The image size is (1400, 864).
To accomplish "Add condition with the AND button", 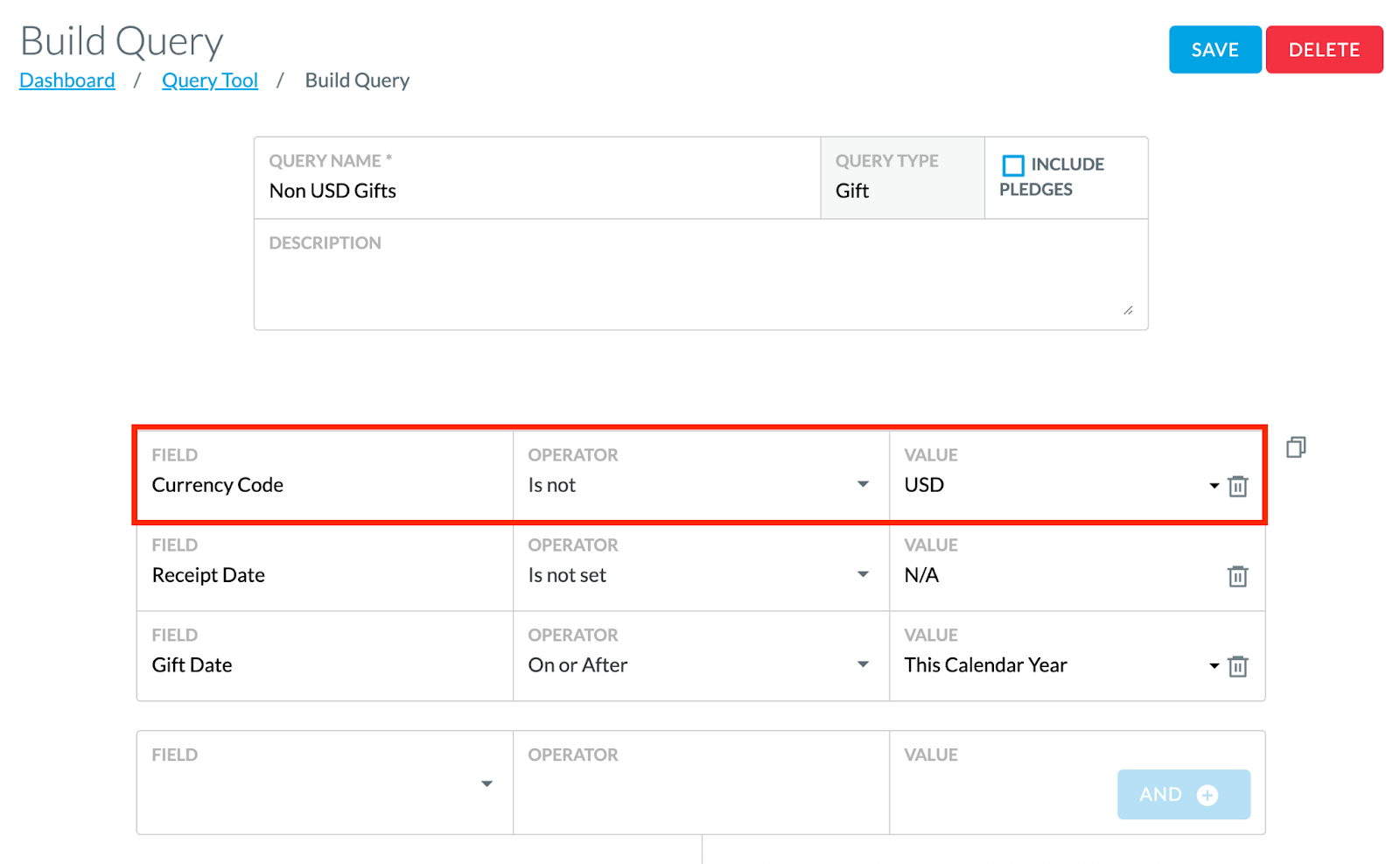I will pyautogui.click(x=1184, y=795).
